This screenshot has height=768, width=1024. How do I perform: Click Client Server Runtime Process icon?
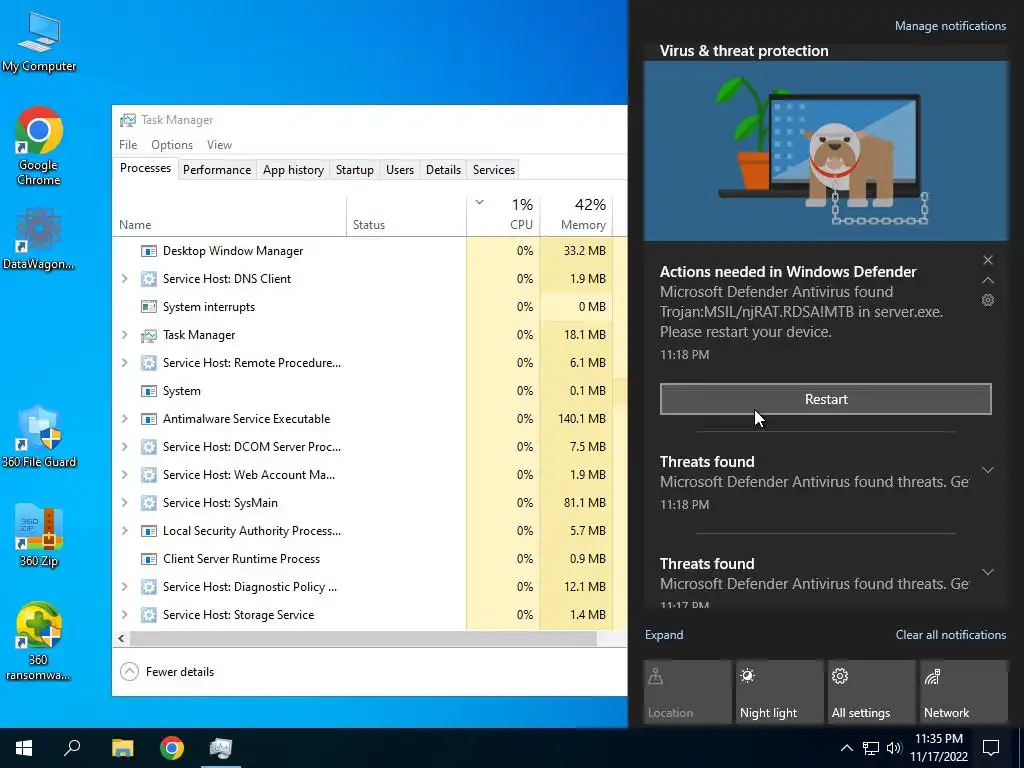tap(149, 559)
